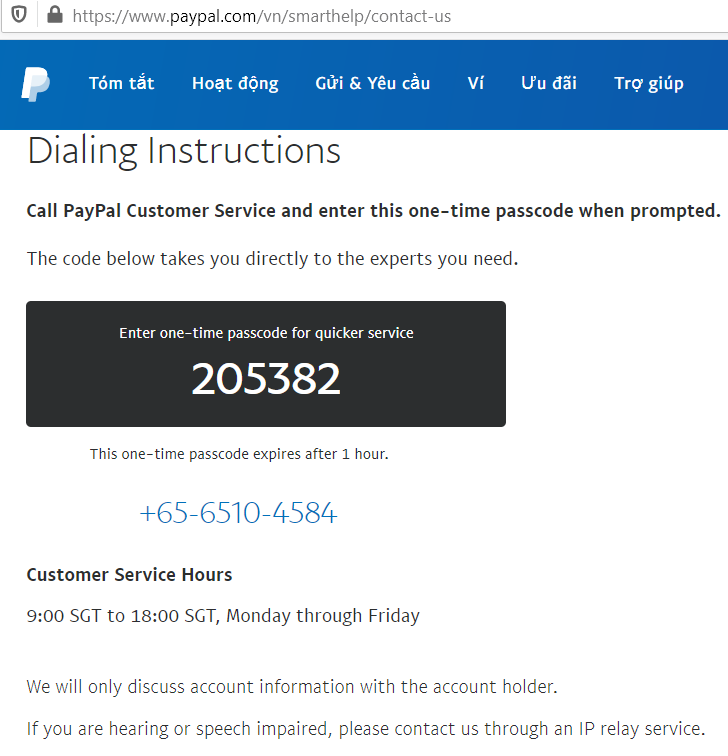Viewport: 728px width, 756px height.
Task: Click the IP relay service sentence
Action: point(365,728)
